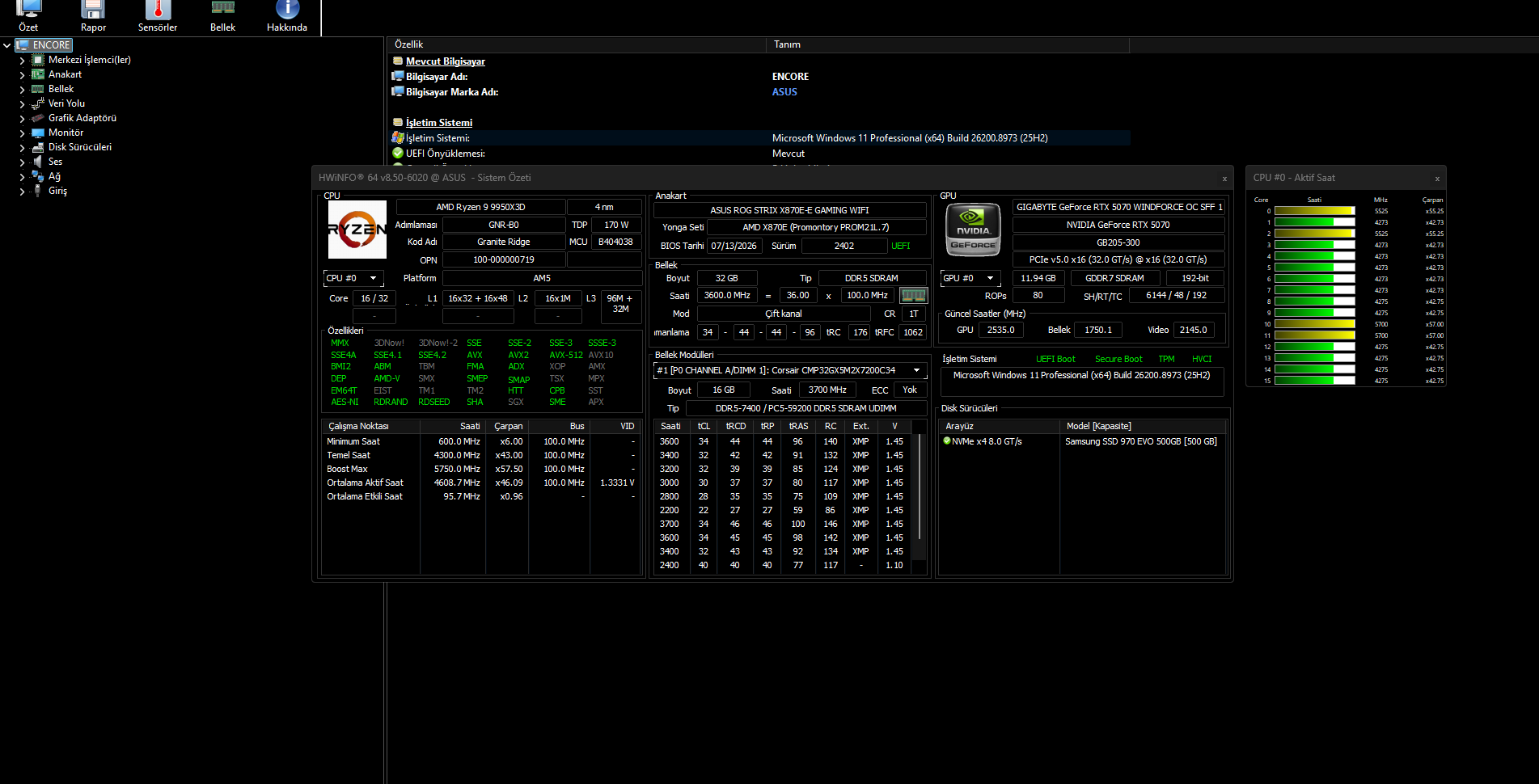Open the Sensörler thermometer icon
The width and height of the screenshot is (1539, 784).
[x=158, y=10]
